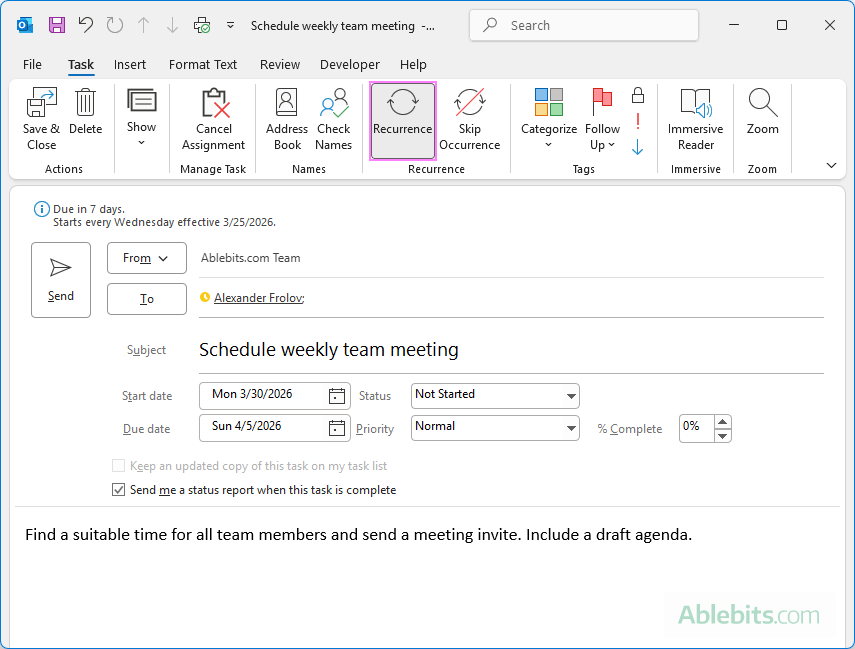Increase % Complete with the up stepper
The image size is (855, 649).
click(722, 421)
